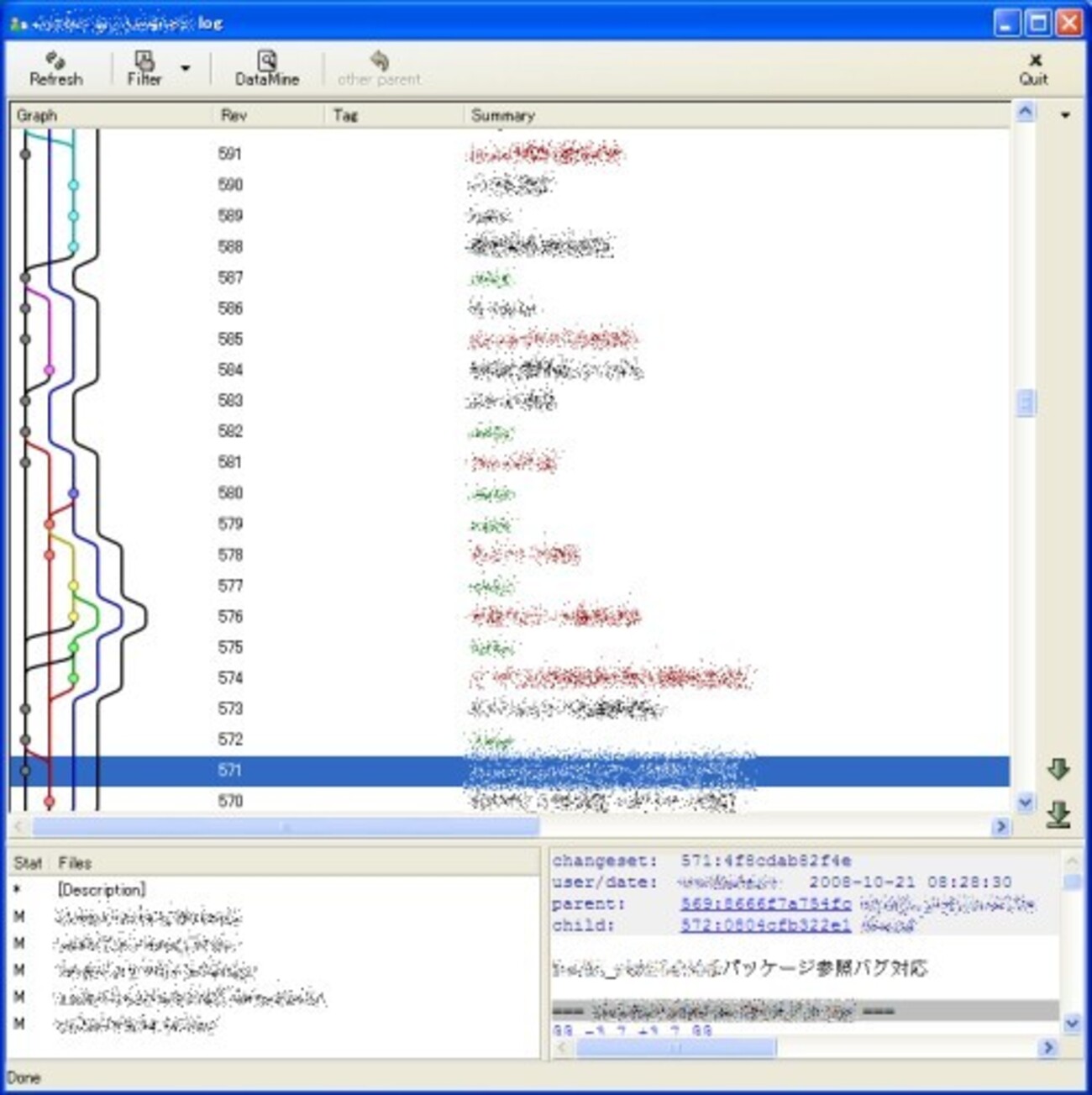Select the highlighted revision 571 row
Image resolution: width=1092 pixels, height=1095 pixels.
coord(509,771)
